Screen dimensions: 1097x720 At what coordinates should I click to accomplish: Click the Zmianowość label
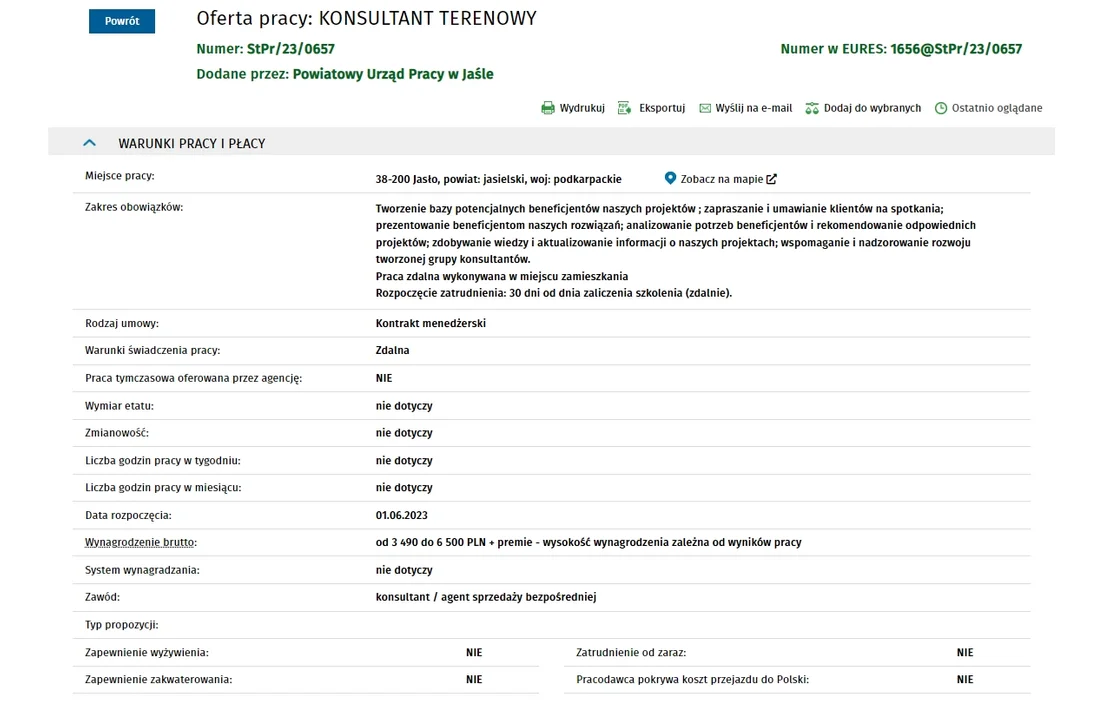(x=117, y=433)
